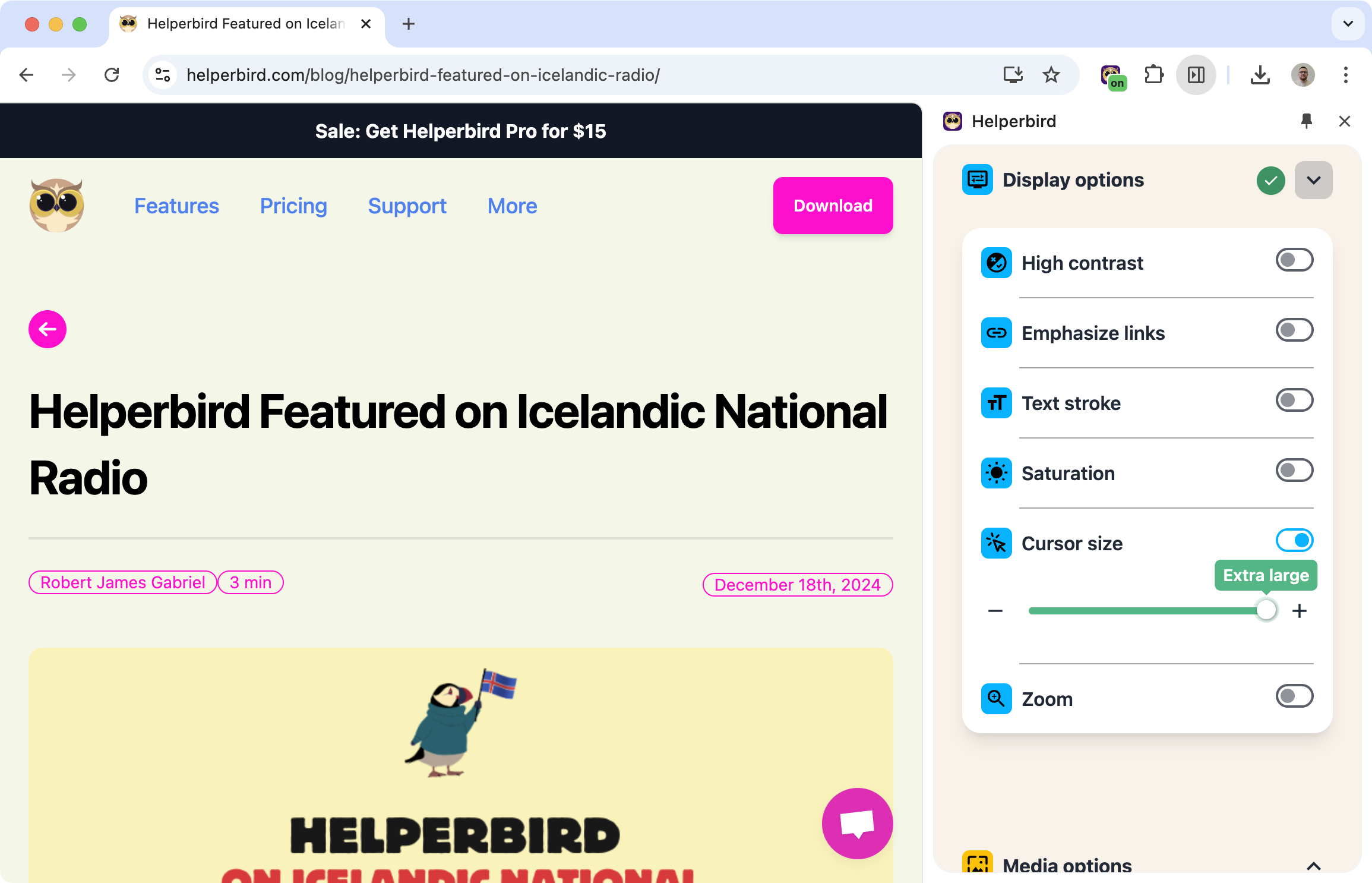Click the Emphasize links icon
This screenshot has width=1372, height=883.
996,332
